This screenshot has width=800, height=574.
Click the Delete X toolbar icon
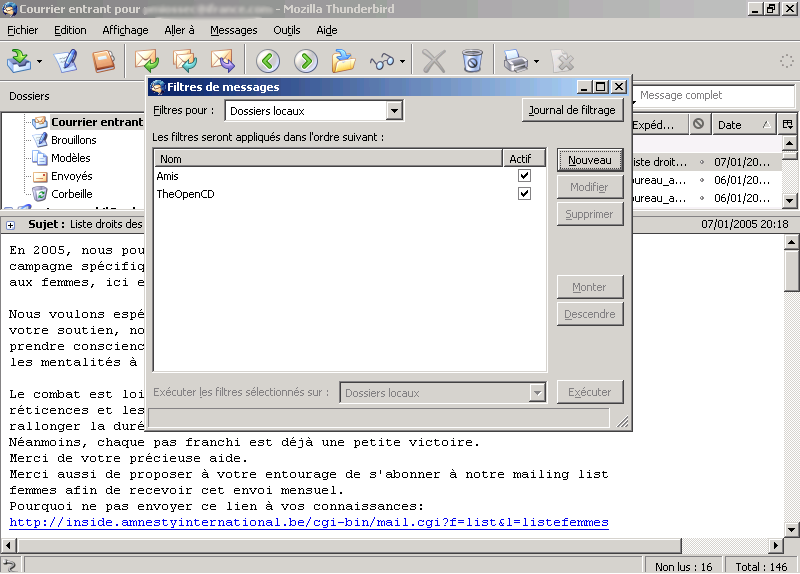pyautogui.click(x=434, y=61)
